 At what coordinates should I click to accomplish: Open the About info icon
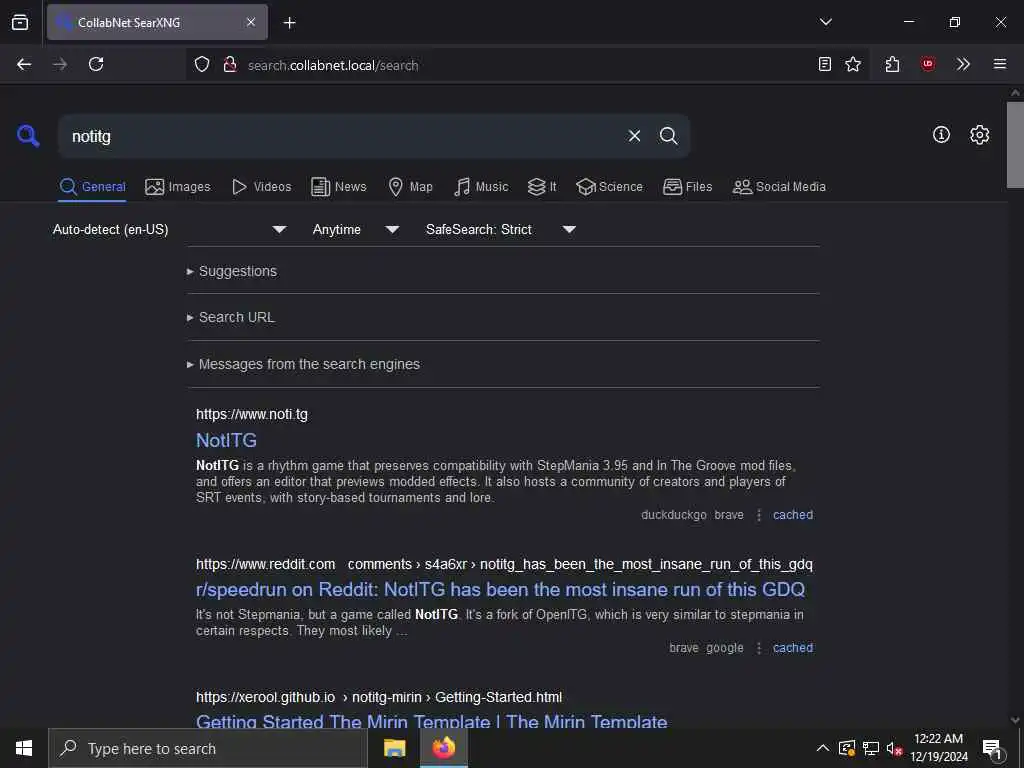coord(941,135)
